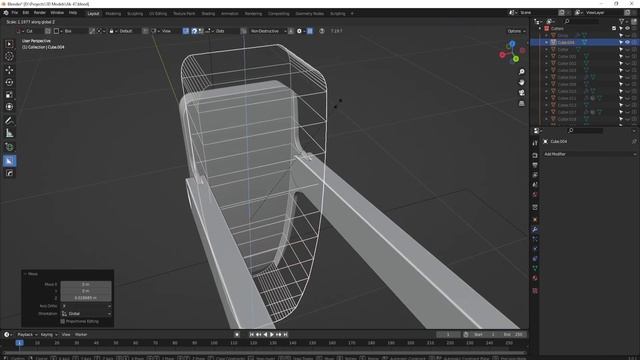Viewport: 640px width, 360px height.
Task: Open the File menu
Action: tap(15, 13)
